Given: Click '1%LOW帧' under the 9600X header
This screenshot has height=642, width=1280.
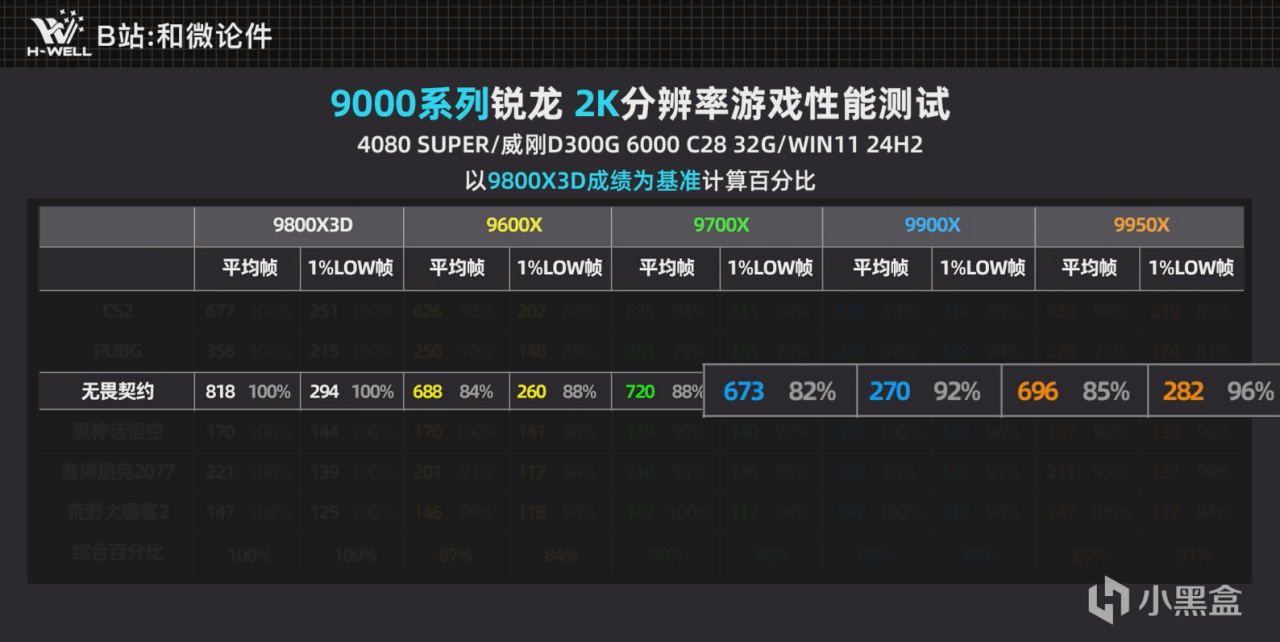Looking at the screenshot, I should 560,268.
